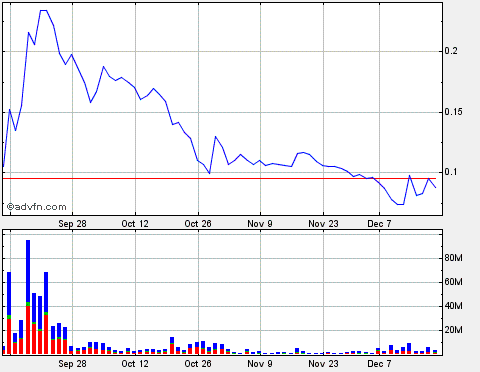The width and height of the screenshot is (480, 372).
Task: Click the Dec 7 label under price chart
Action: tap(379, 224)
